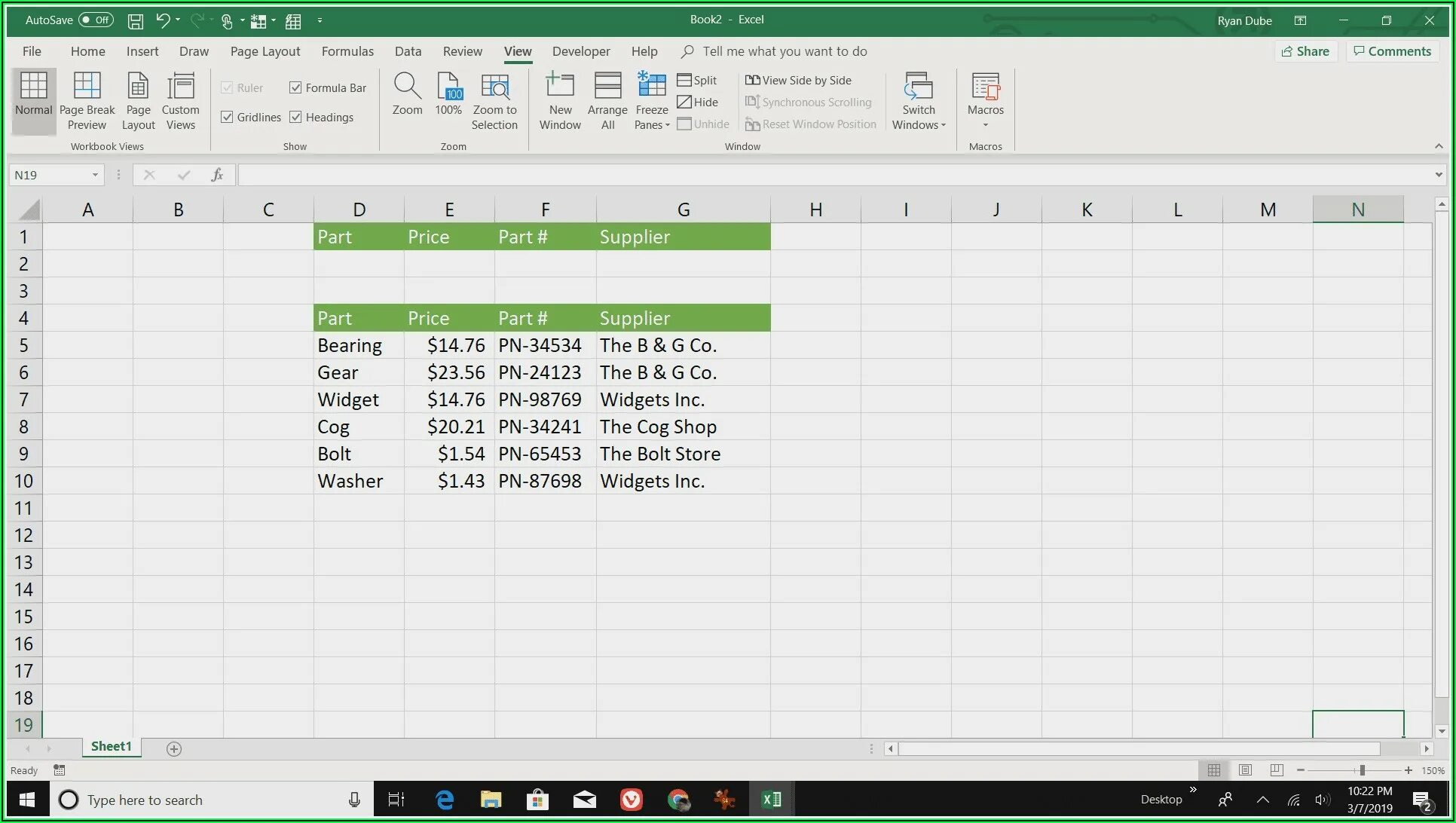
Task: Turn on the AutoSave toggle
Action: pyautogui.click(x=96, y=20)
